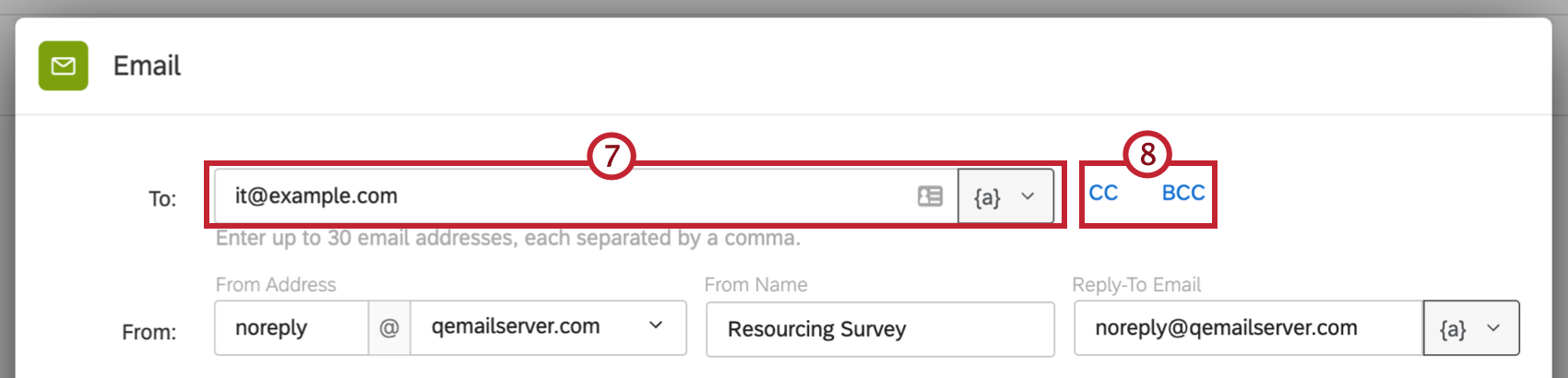Add CC recipients
1568x378 pixels.
pyautogui.click(x=1103, y=194)
